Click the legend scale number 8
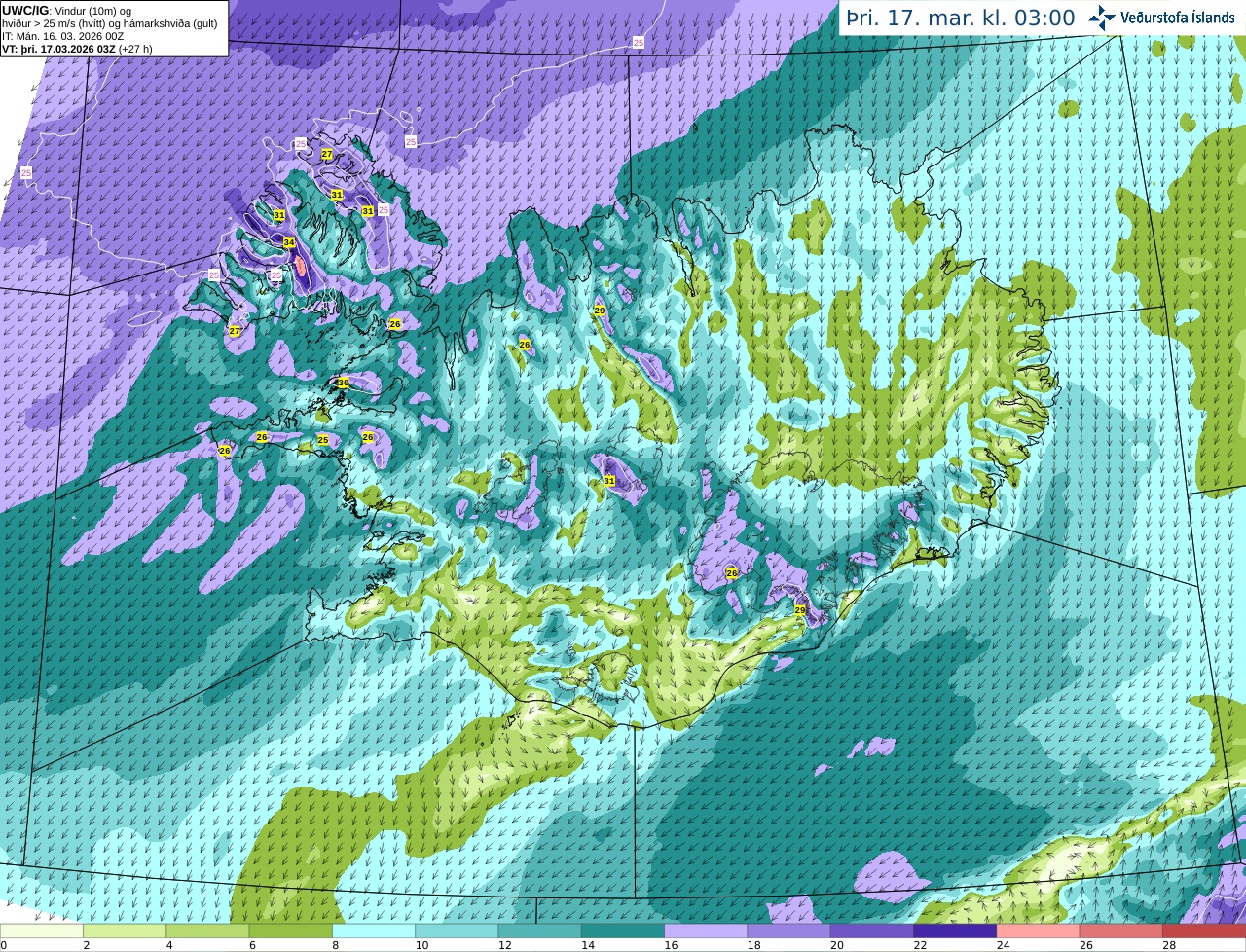Viewport: 1246px width, 952px height. point(336,945)
